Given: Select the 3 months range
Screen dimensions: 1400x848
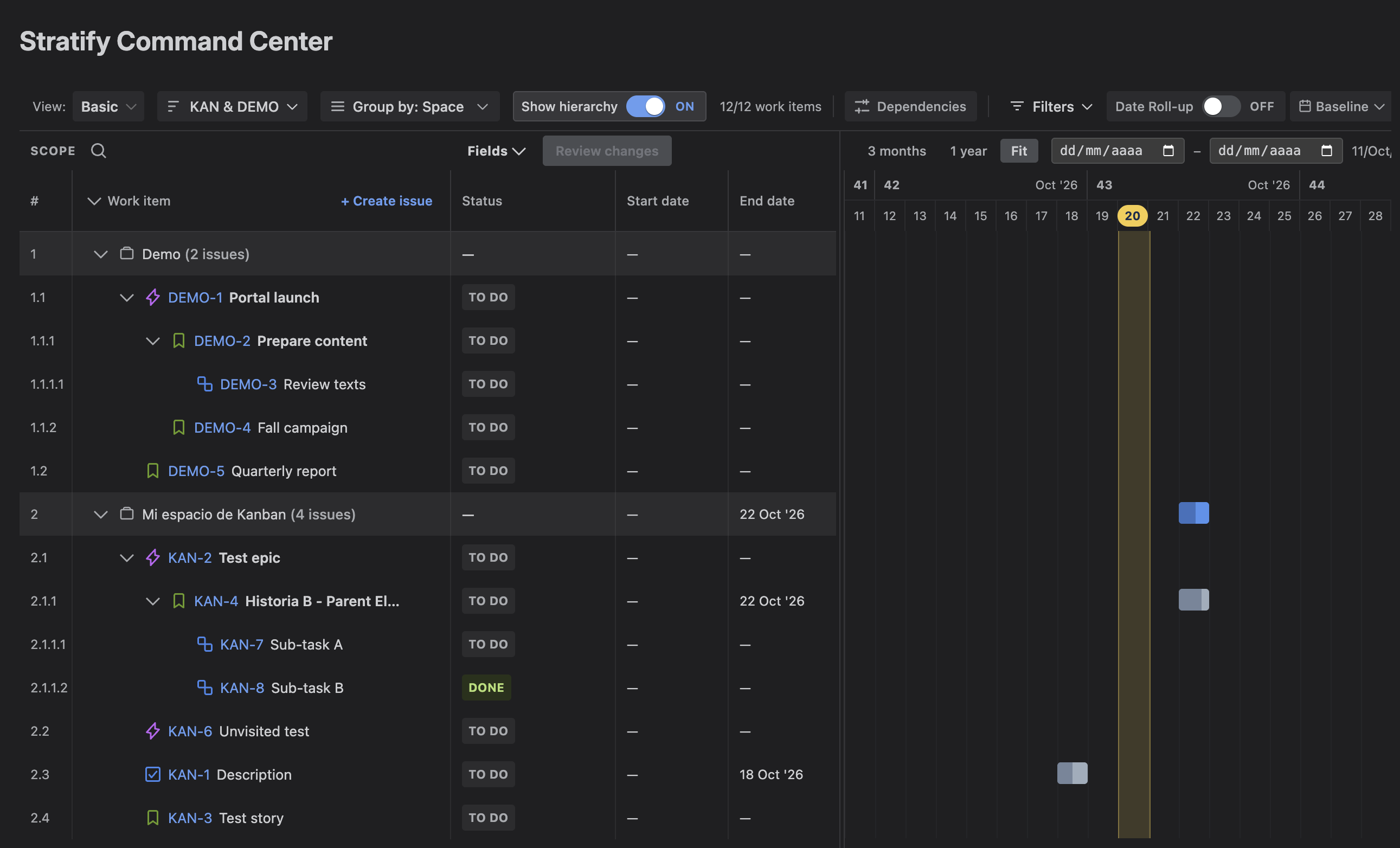Looking at the screenshot, I should coord(897,151).
